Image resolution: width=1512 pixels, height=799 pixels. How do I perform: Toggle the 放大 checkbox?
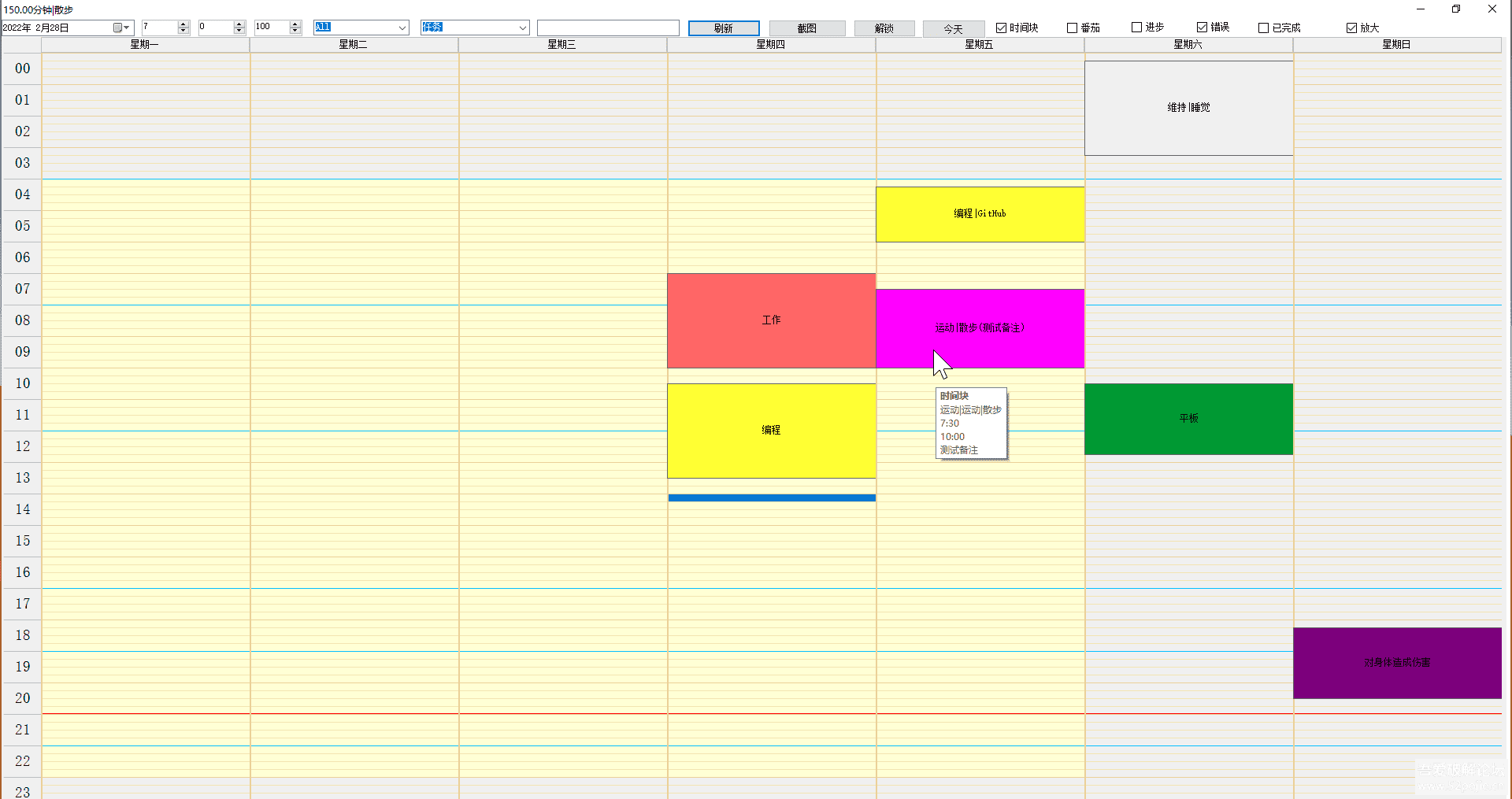pos(1351,28)
